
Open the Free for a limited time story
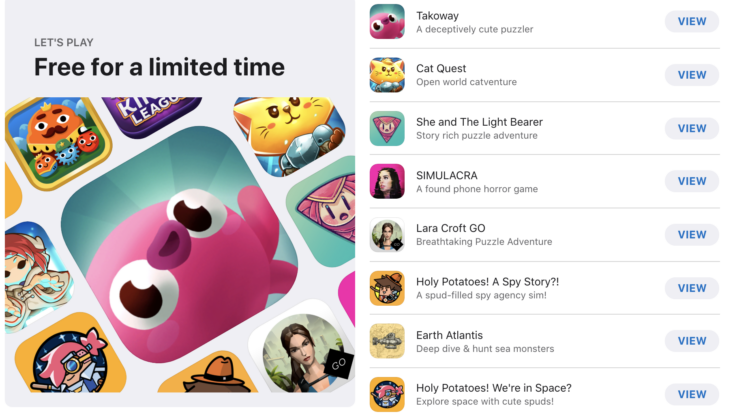(180, 203)
